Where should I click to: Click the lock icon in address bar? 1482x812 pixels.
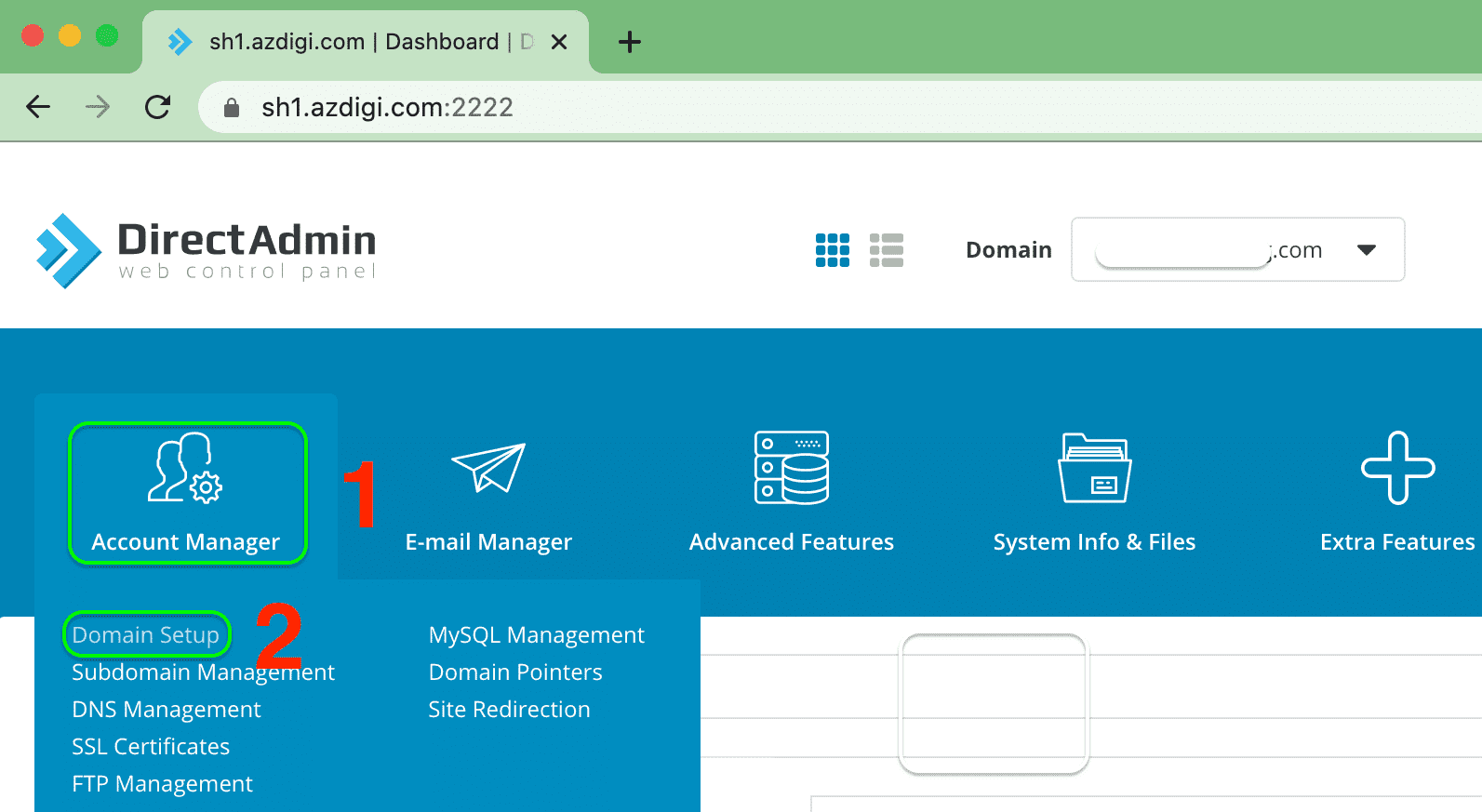pyautogui.click(x=232, y=108)
